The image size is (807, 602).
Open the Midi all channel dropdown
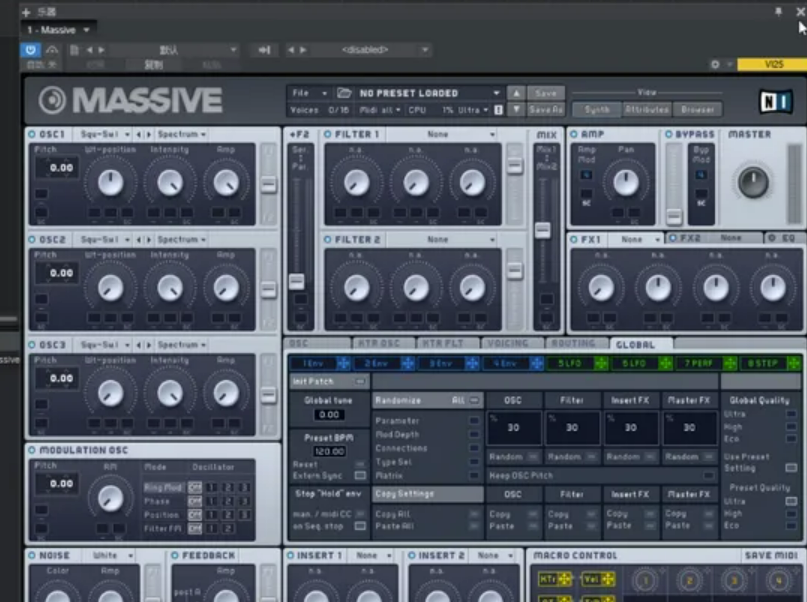click(x=380, y=110)
